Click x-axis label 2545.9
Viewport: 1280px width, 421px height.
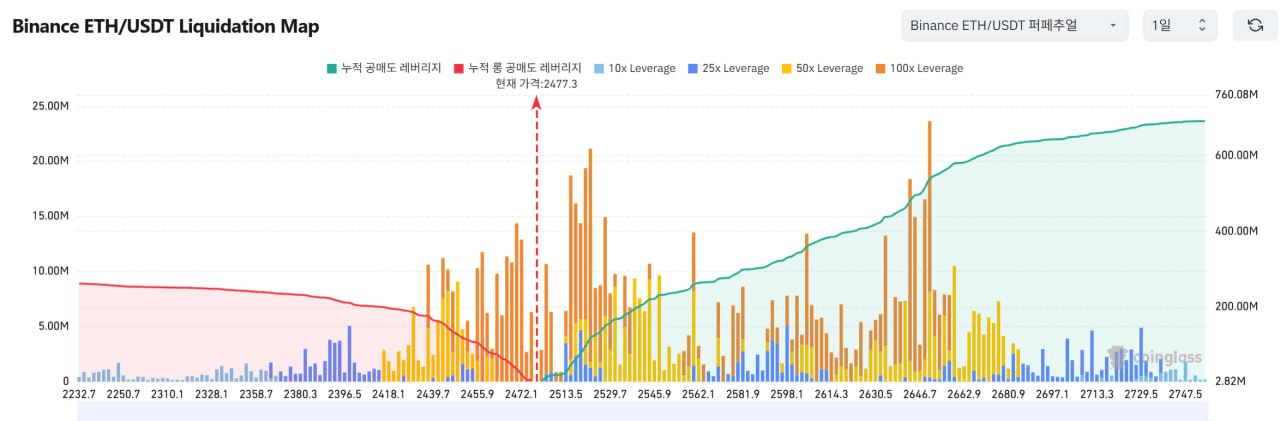tap(653, 394)
